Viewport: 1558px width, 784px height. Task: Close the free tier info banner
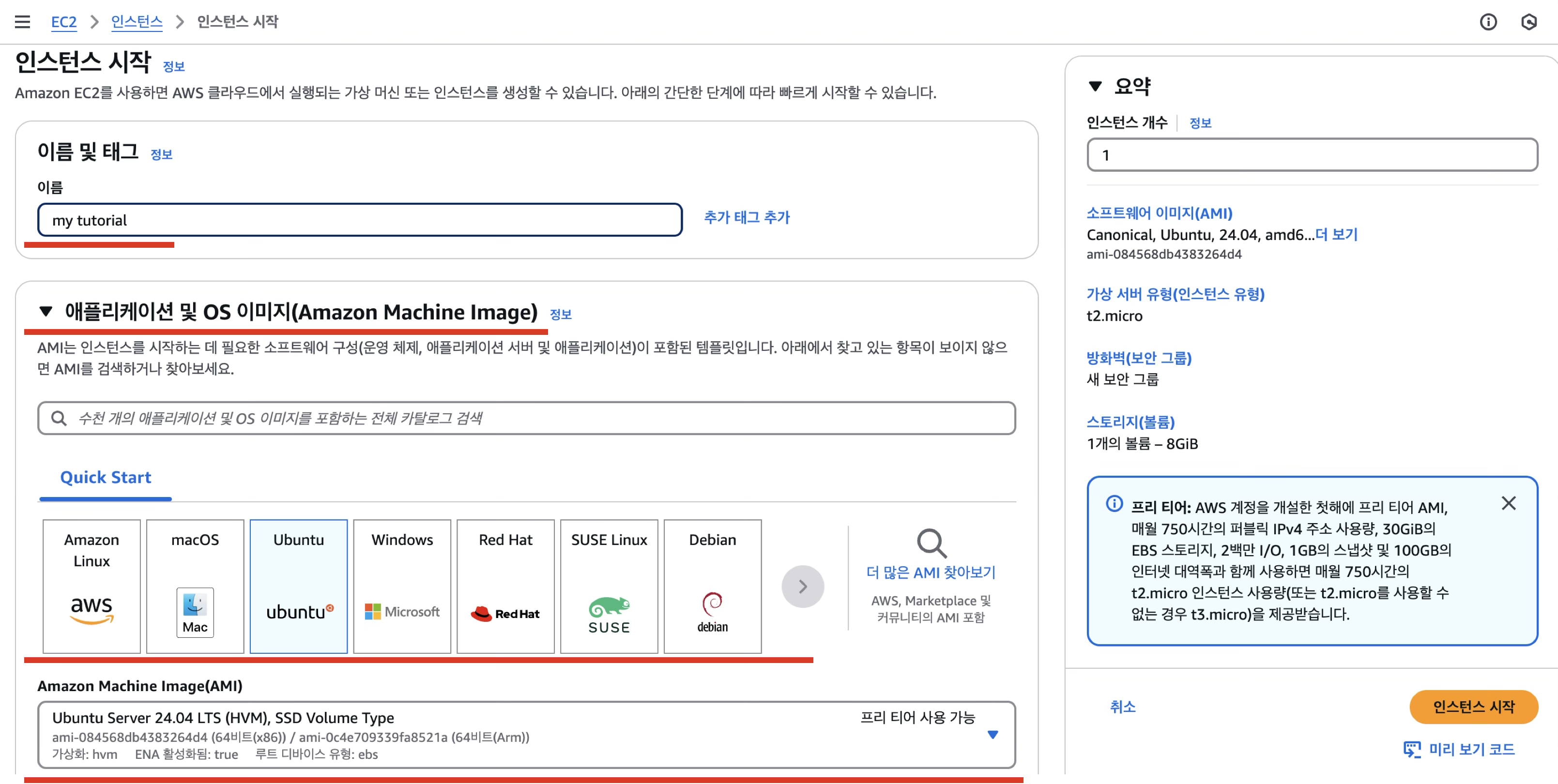tap(1509, 503)
